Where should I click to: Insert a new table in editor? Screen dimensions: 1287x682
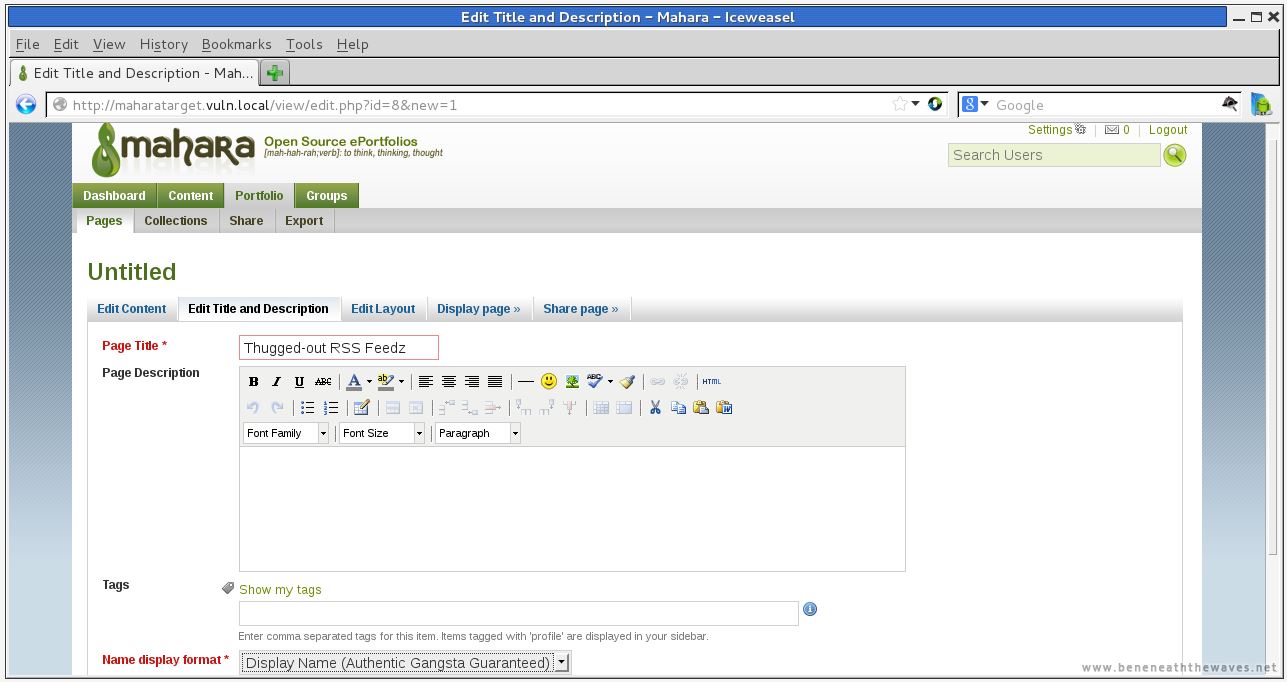click(x=362, y=407)
